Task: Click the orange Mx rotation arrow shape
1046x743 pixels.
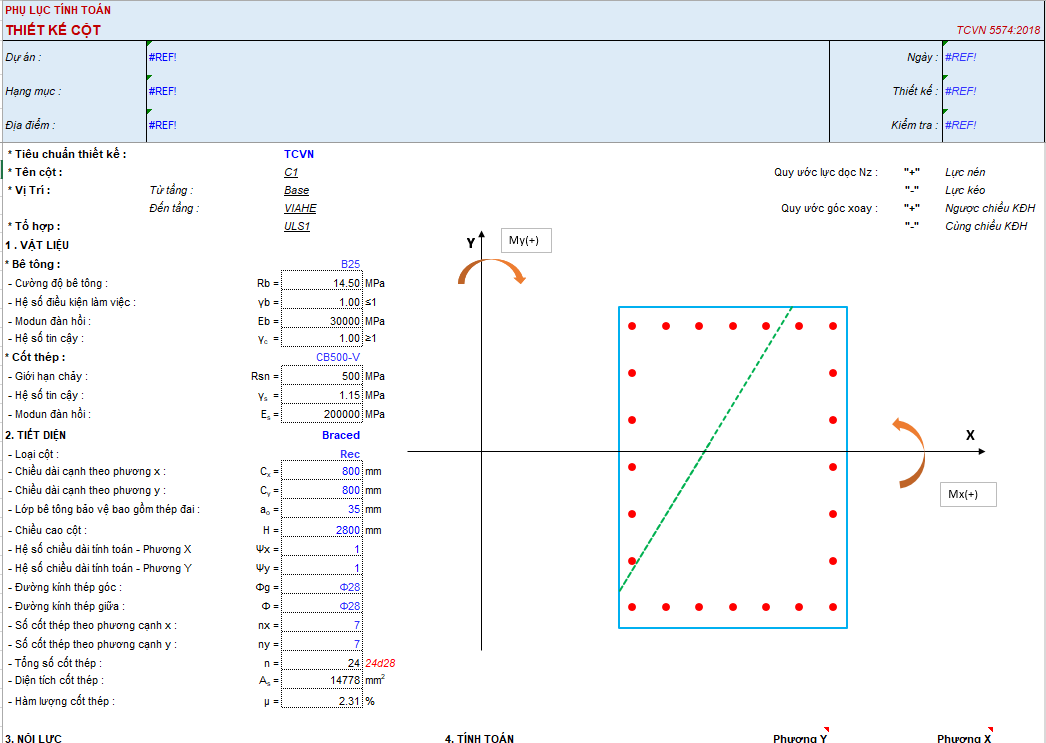Action: pyautogui.click(x=909, y=453)
